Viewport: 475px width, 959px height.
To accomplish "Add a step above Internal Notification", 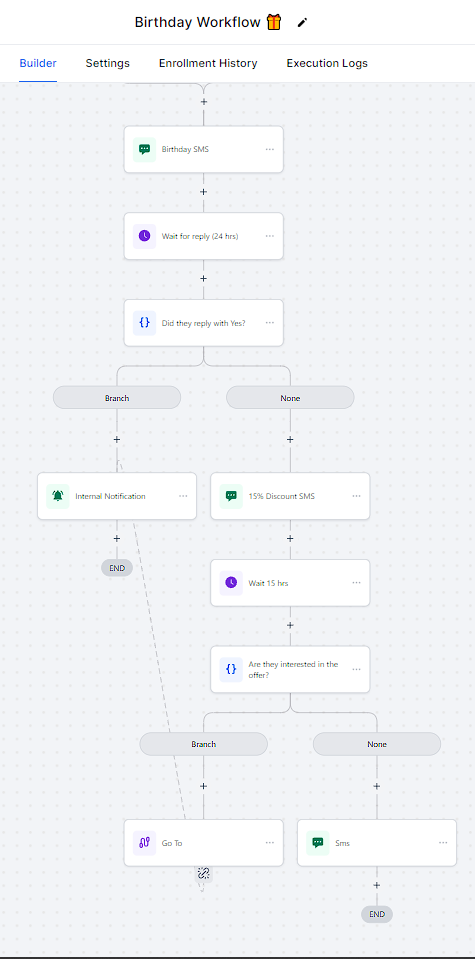I will tap(117, 440).
